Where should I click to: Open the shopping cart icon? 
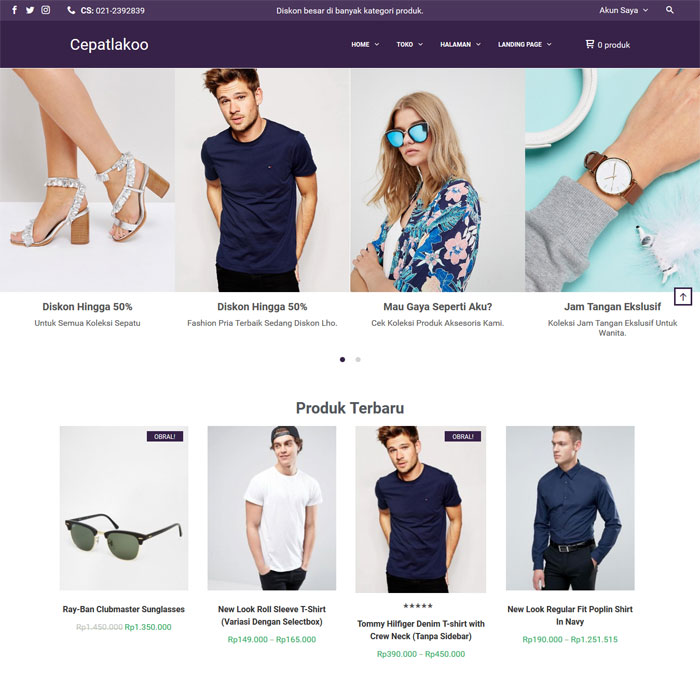pyautogui.click(x=590, y=44)
